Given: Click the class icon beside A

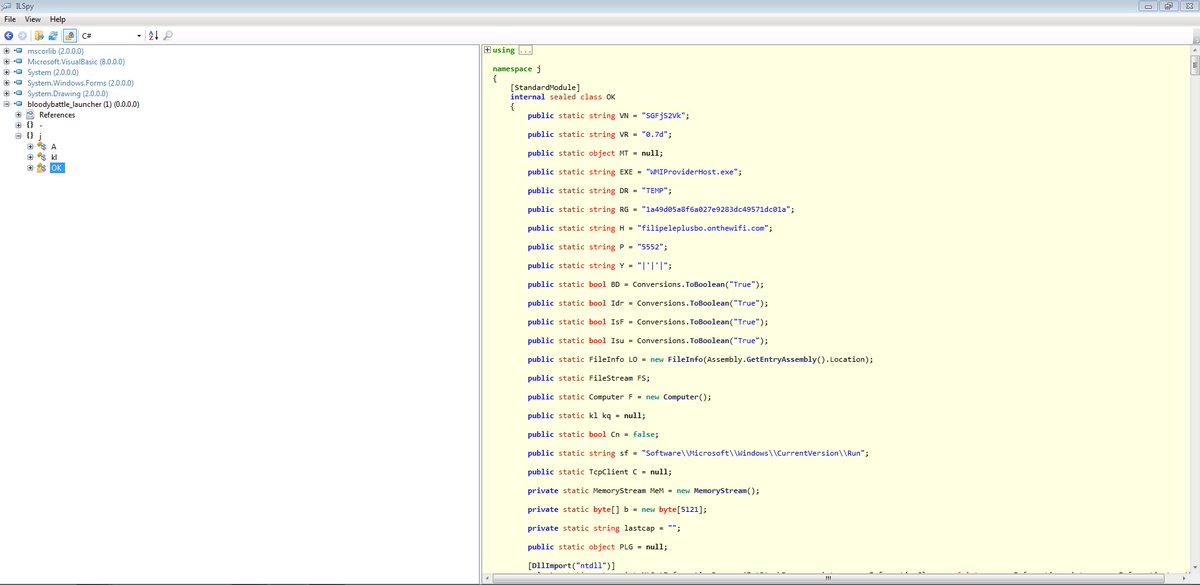Looking at the screenshot, I should (42, 147).
